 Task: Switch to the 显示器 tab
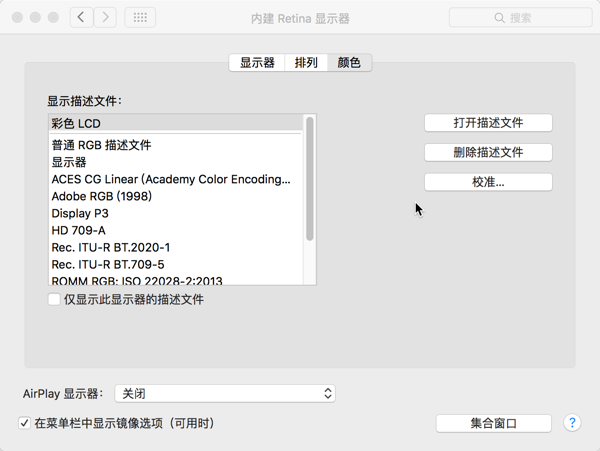click(257, 63)
